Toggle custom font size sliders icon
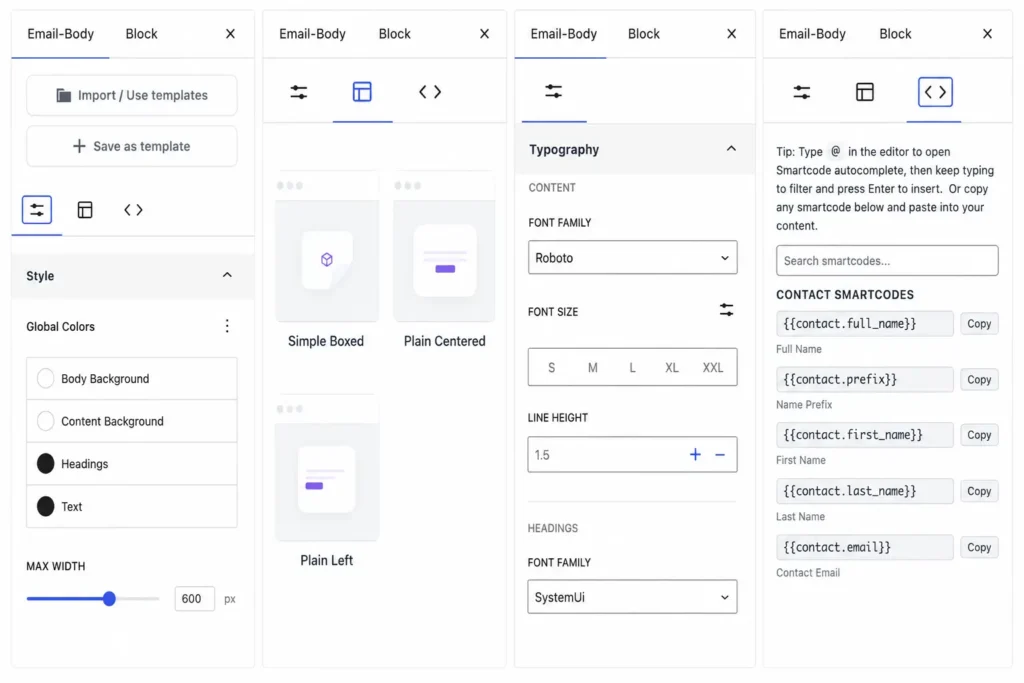The image size is (1024, 683). point(726,310)
